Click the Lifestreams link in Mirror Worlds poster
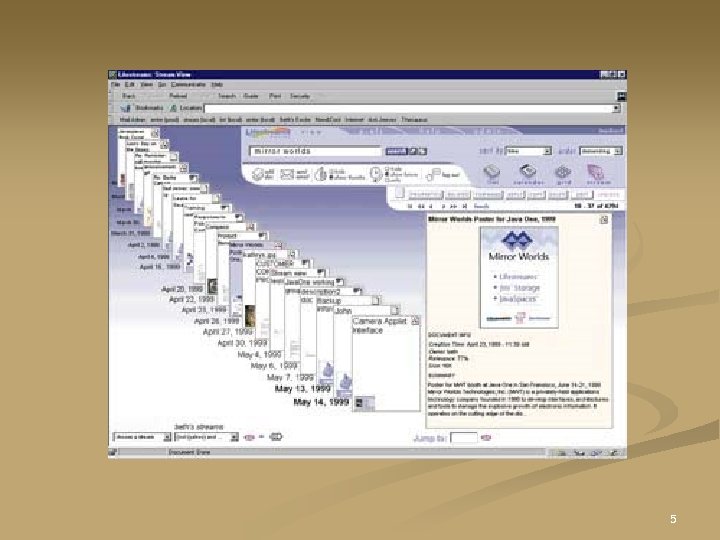Screen dimensions: 720x540 pos(518,277)
